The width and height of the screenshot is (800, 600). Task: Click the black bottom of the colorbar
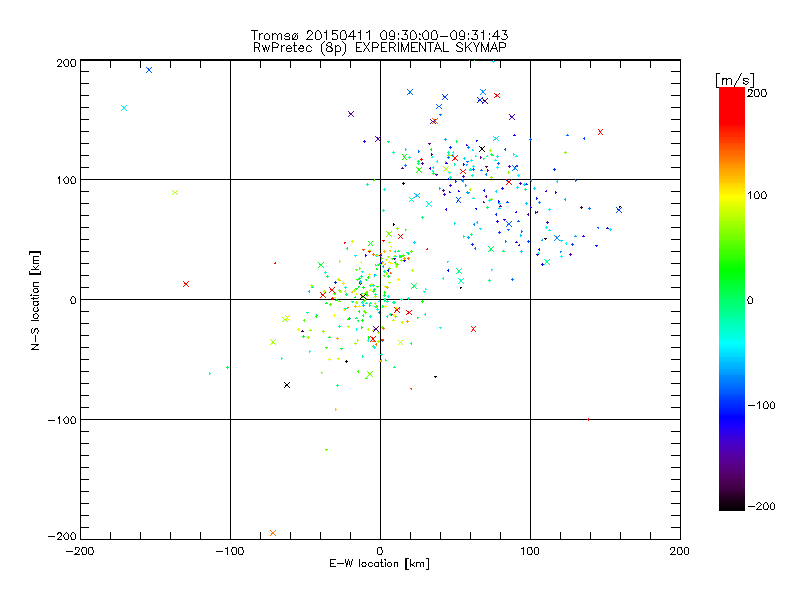pos(732,503)
